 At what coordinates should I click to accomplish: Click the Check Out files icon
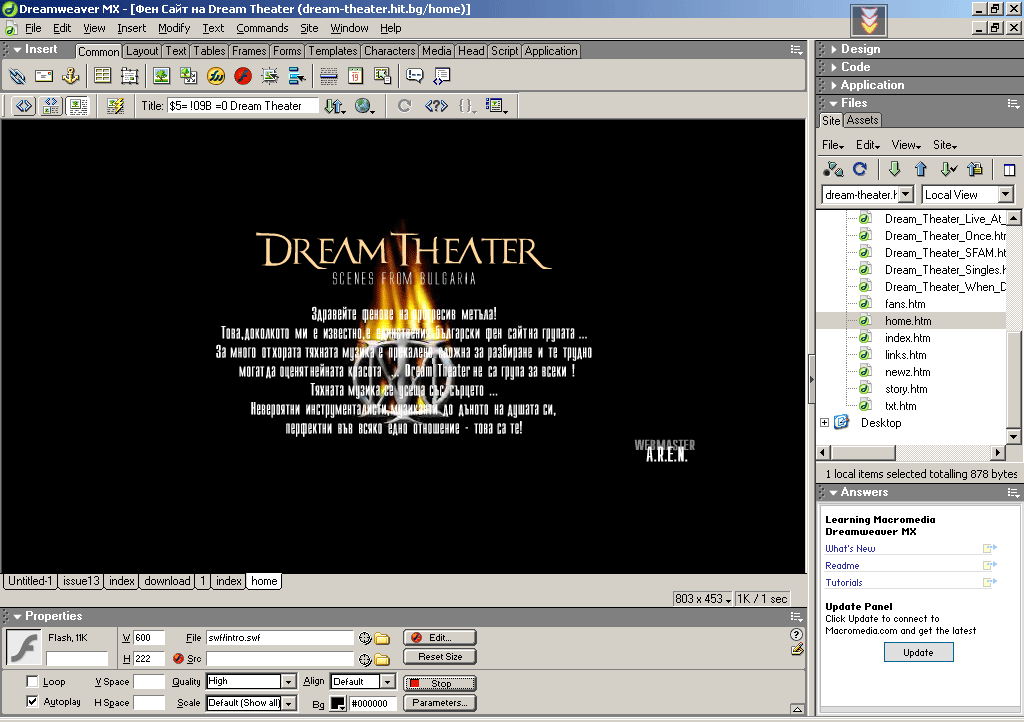948,170
